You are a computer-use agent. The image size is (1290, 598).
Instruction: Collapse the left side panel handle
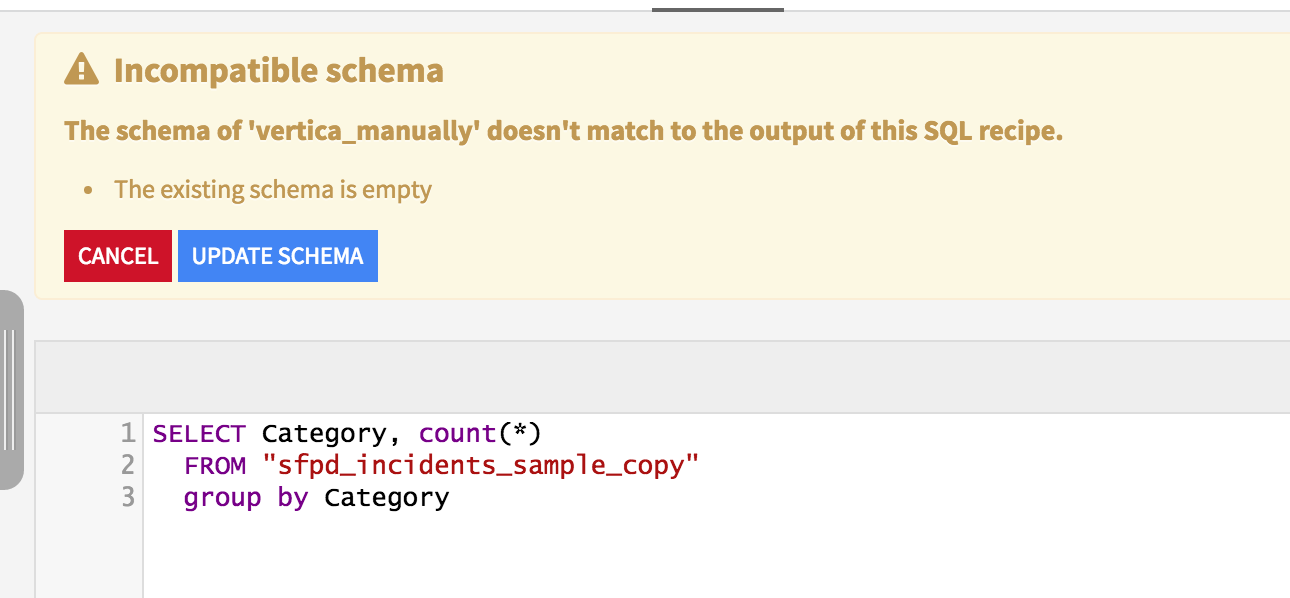click(10, 390)
